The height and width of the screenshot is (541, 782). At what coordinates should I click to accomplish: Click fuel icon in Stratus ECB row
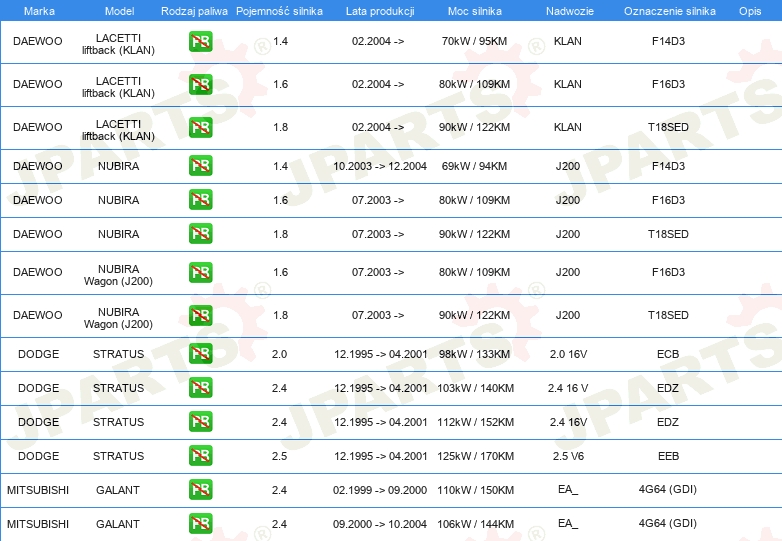[x=200, y=354]
